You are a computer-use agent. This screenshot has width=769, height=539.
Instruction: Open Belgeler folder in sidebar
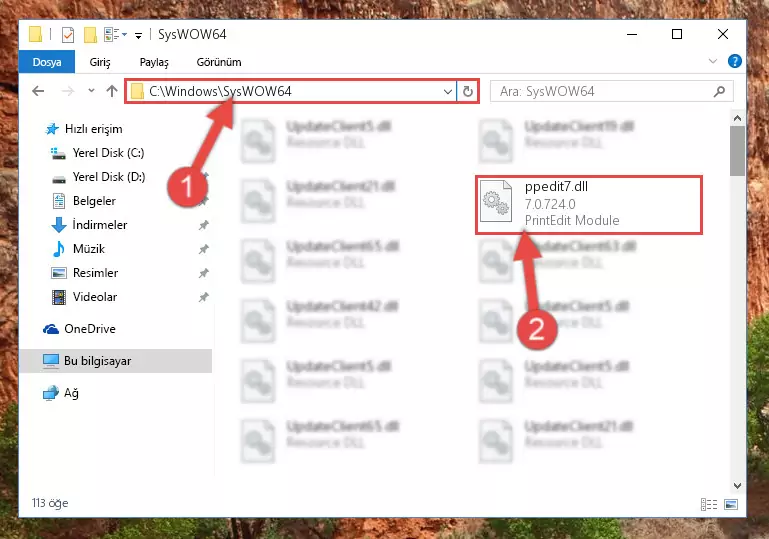pyautogui.click(x=94, y=201)
